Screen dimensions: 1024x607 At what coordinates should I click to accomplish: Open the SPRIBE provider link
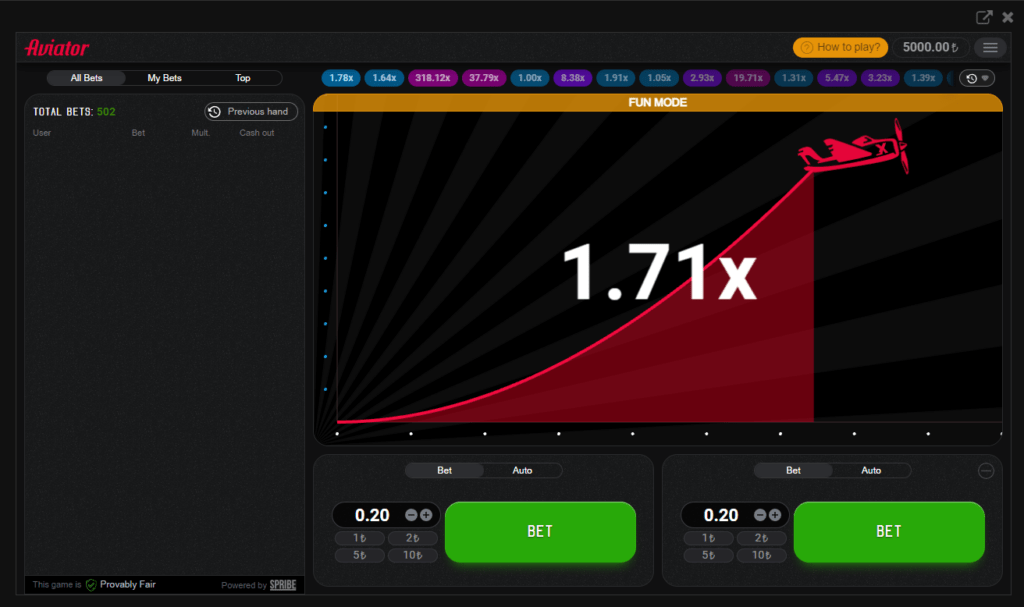(283, 585)
